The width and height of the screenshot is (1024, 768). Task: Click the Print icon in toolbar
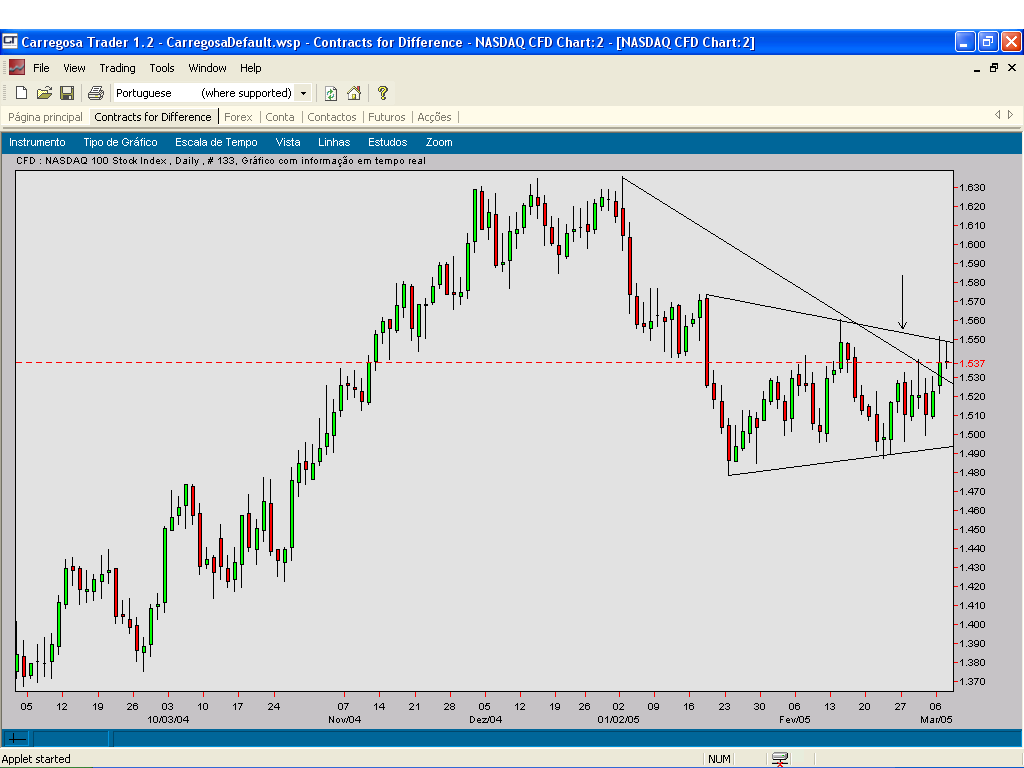point(96,93)
